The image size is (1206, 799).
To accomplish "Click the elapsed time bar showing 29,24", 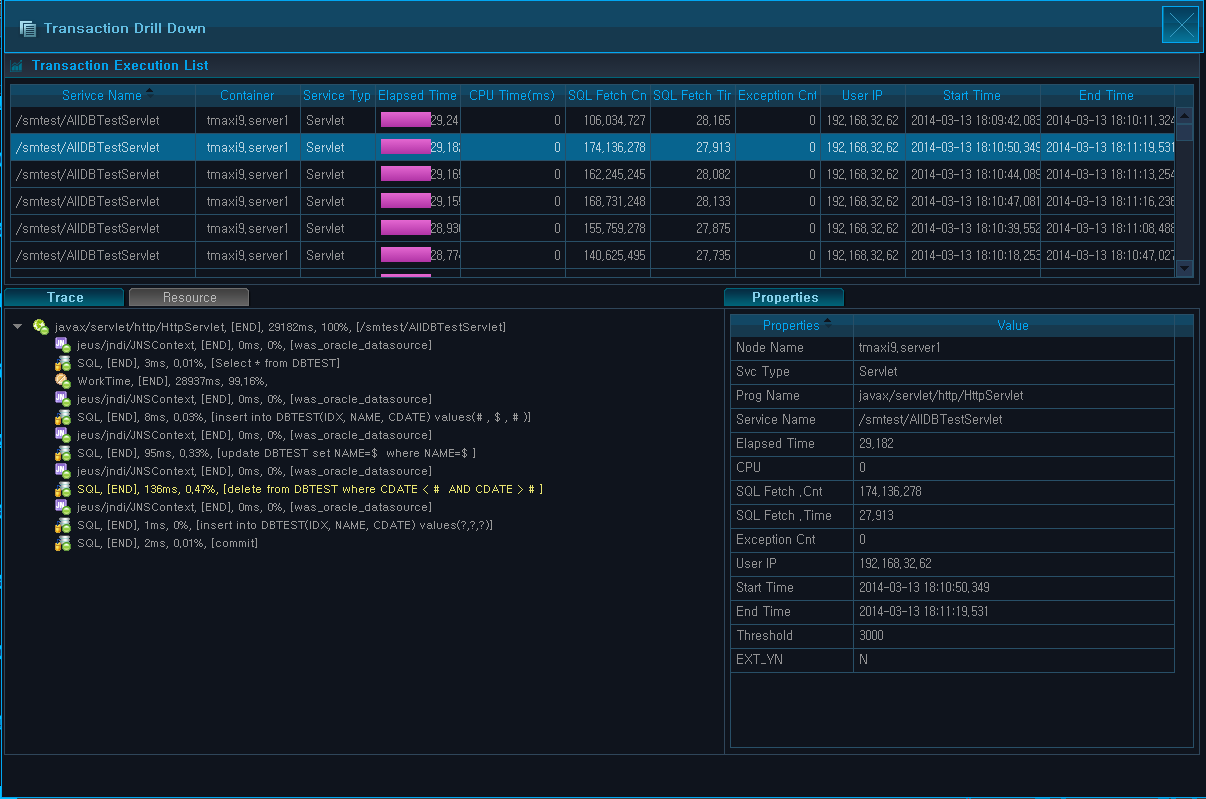I will pyautogui.click(x=406, y=120).
